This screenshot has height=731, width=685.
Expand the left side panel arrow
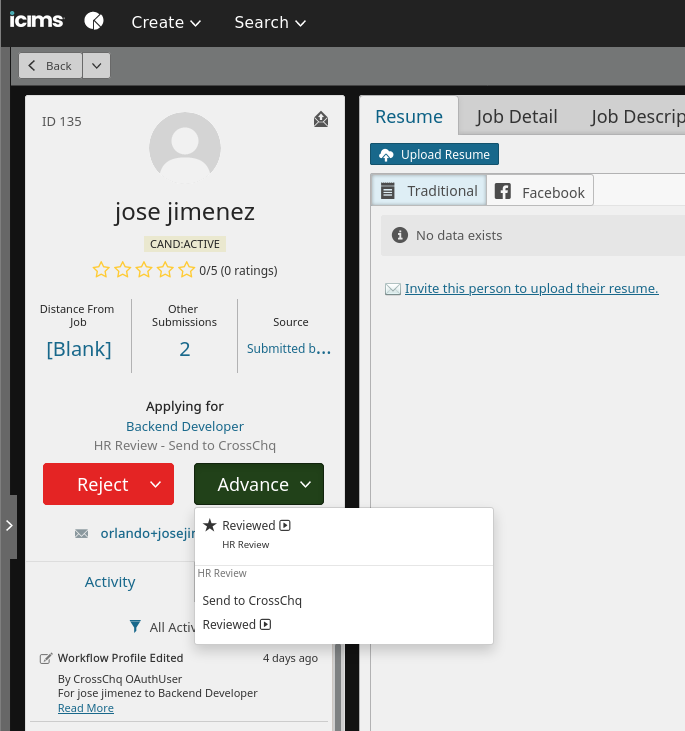pyautogui.click(x=9, y=524)
